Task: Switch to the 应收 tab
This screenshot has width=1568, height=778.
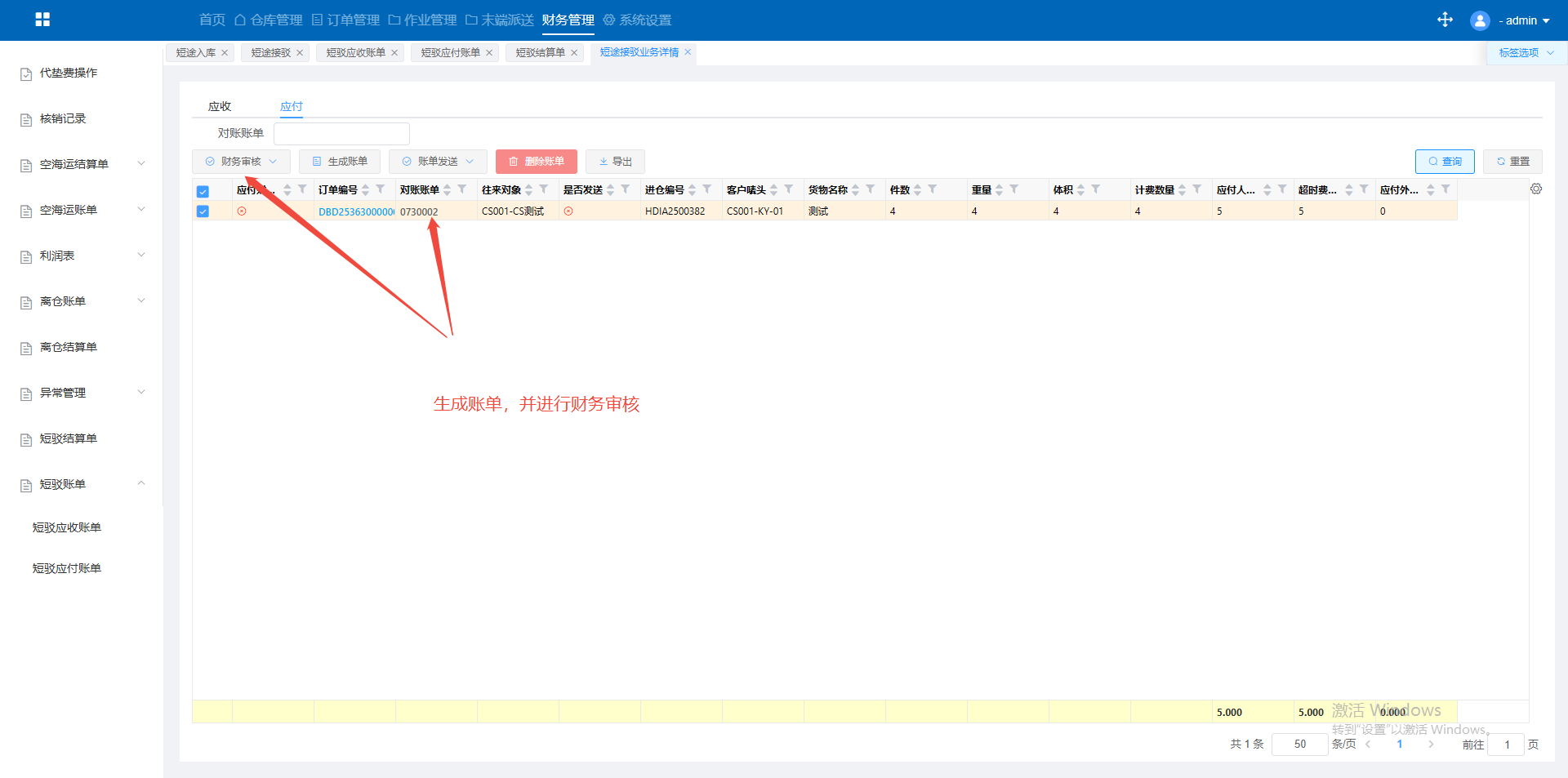Action: pos(220,106)
